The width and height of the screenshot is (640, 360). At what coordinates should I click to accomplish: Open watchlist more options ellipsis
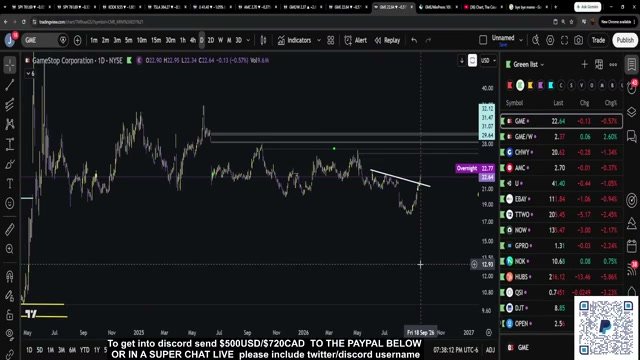coord(613,64)
